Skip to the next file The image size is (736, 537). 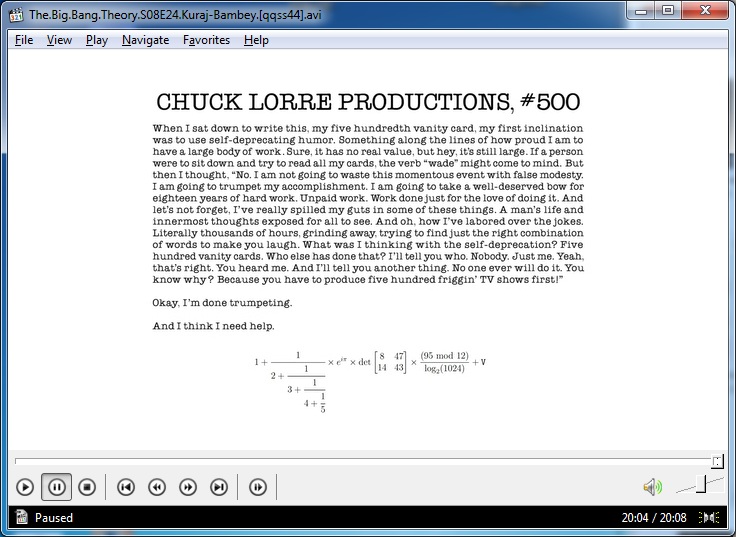tap(219, 487)
